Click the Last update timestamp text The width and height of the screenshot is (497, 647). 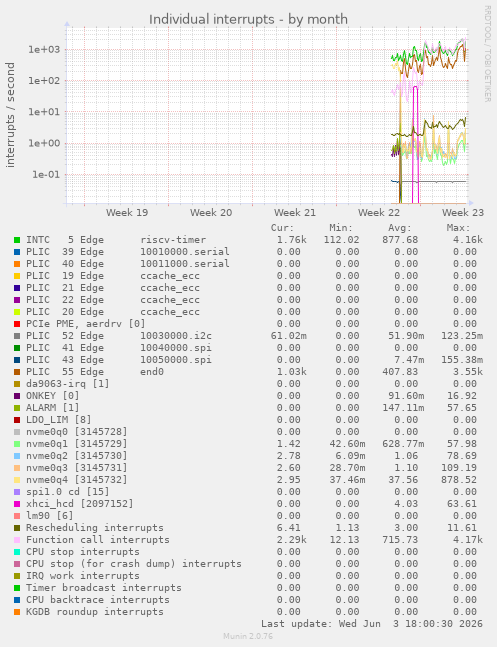tap(372, 623)
